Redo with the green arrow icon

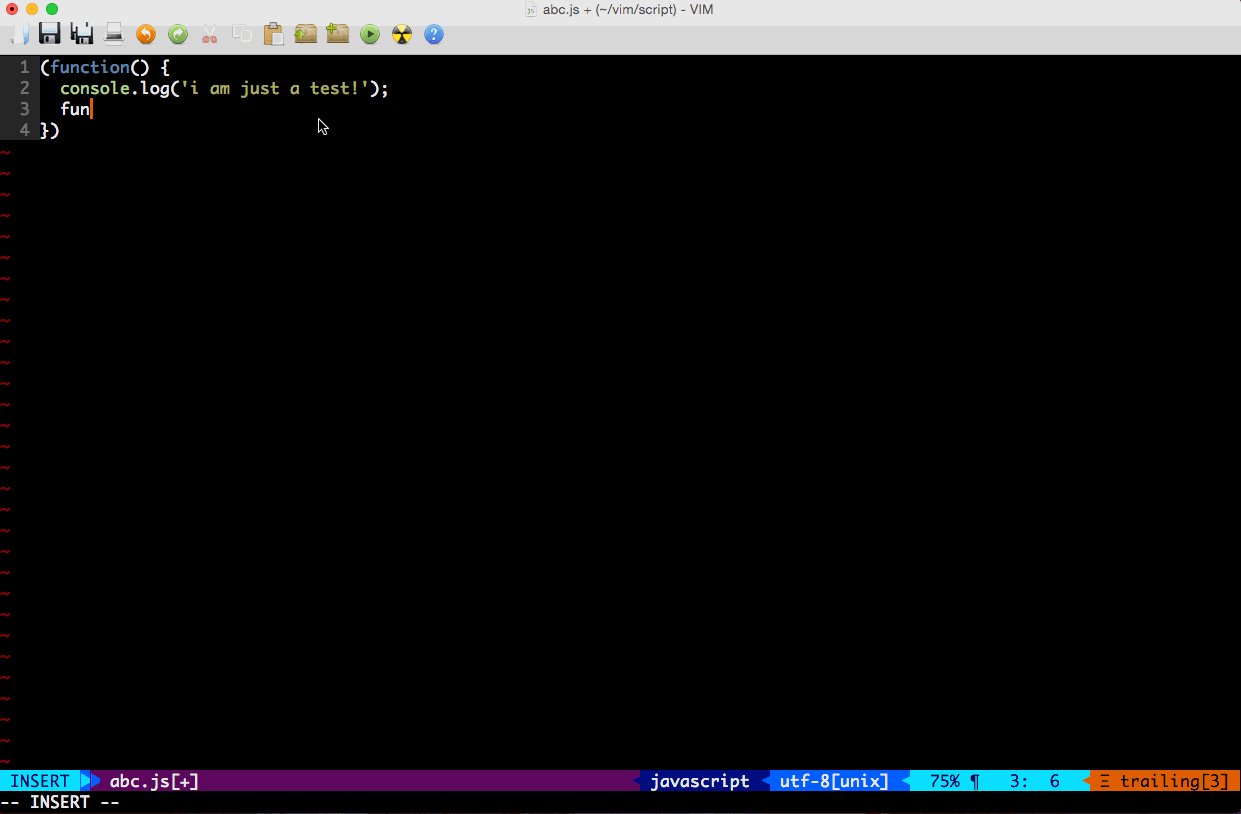[x=178, y=35]
